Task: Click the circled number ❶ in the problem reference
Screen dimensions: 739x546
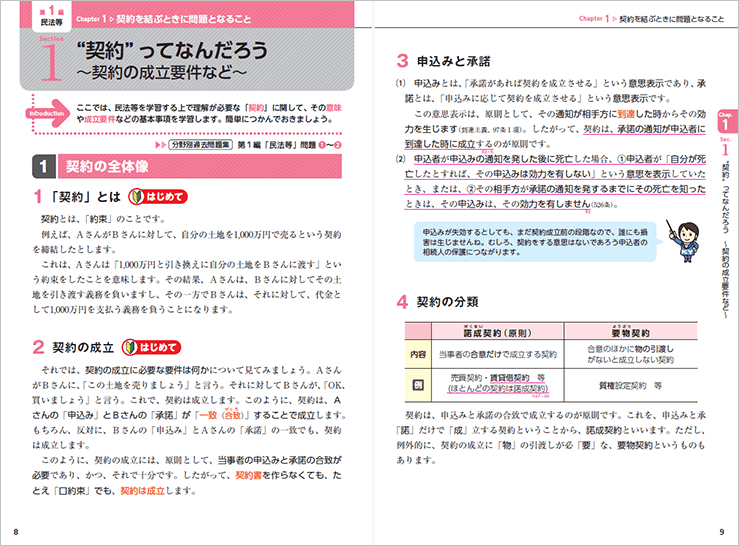Action: tap(322, 145)
